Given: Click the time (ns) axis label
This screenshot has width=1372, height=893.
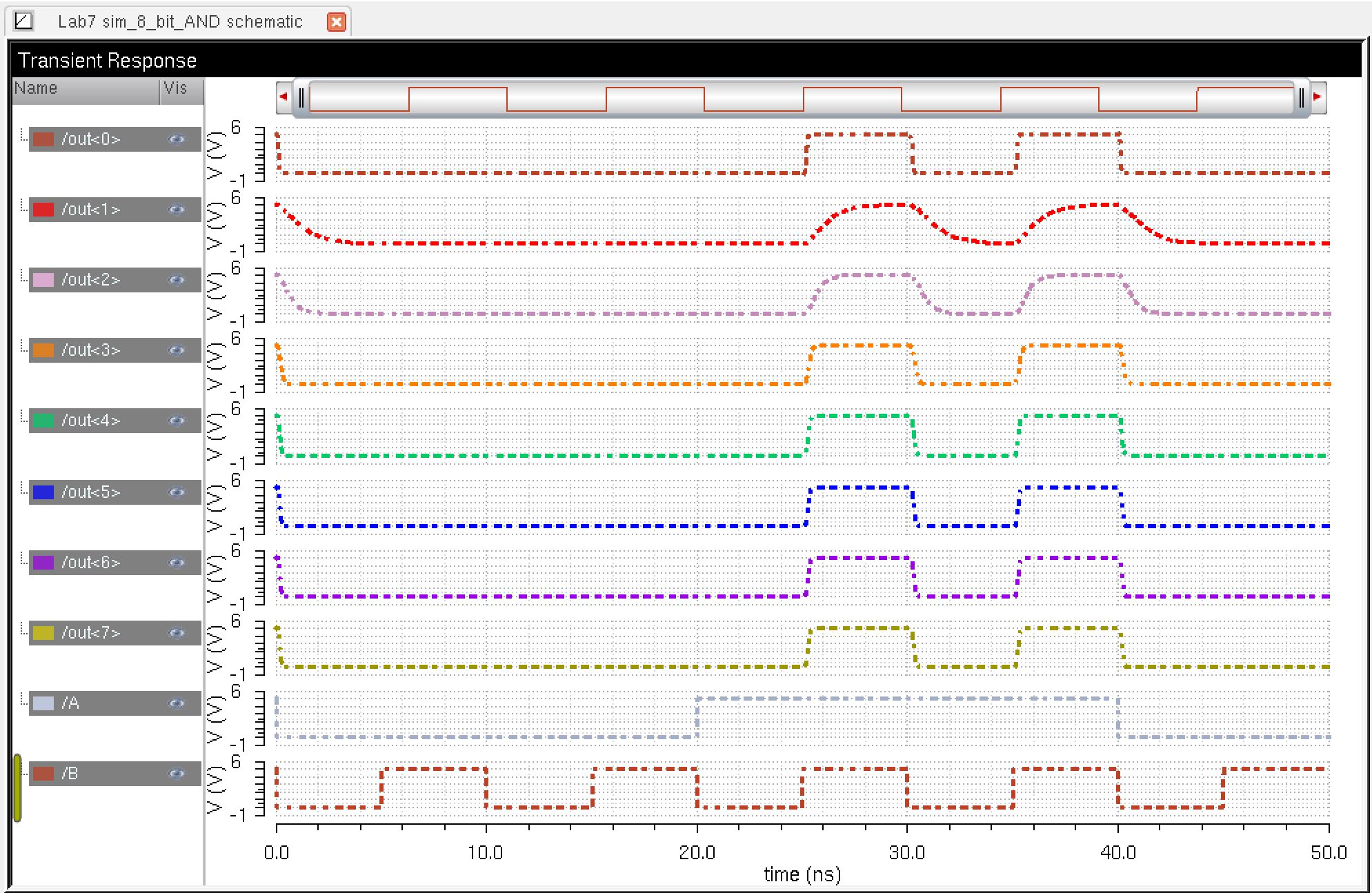Looking at the screenshot, I should tap(802, 874).
